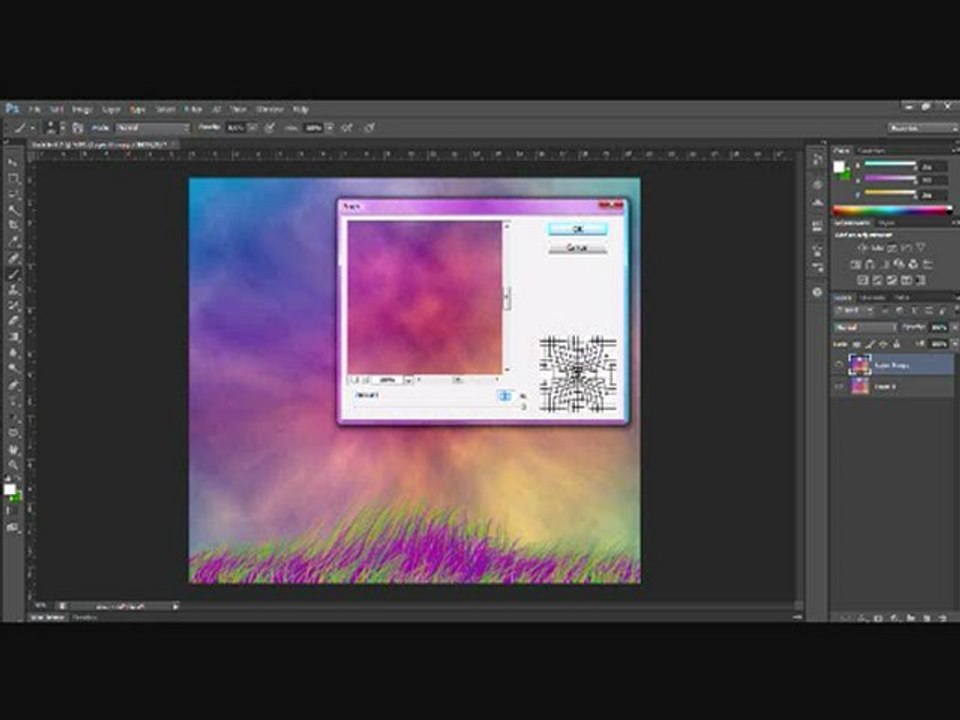
Task: Click the Timeline tab at bottom
Action: coord(85,618)
